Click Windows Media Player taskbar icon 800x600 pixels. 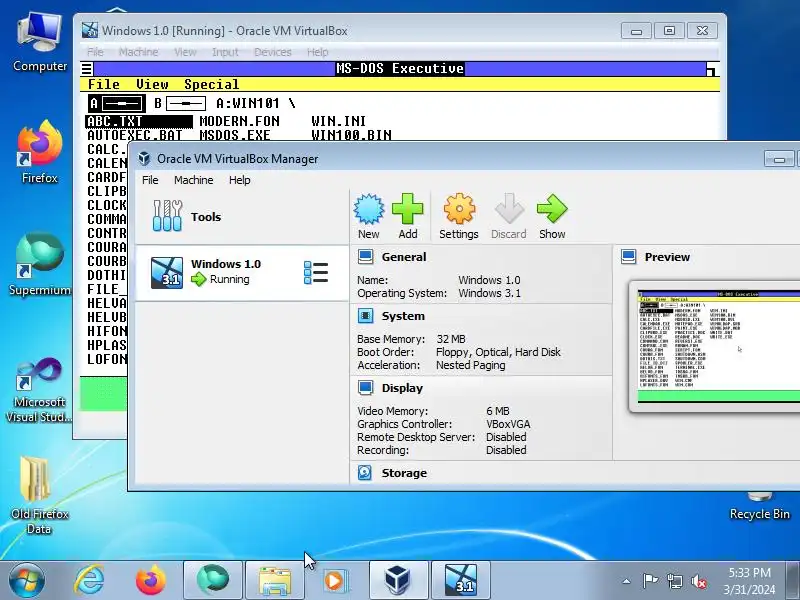pyautogui.click(x=335, y=581)
